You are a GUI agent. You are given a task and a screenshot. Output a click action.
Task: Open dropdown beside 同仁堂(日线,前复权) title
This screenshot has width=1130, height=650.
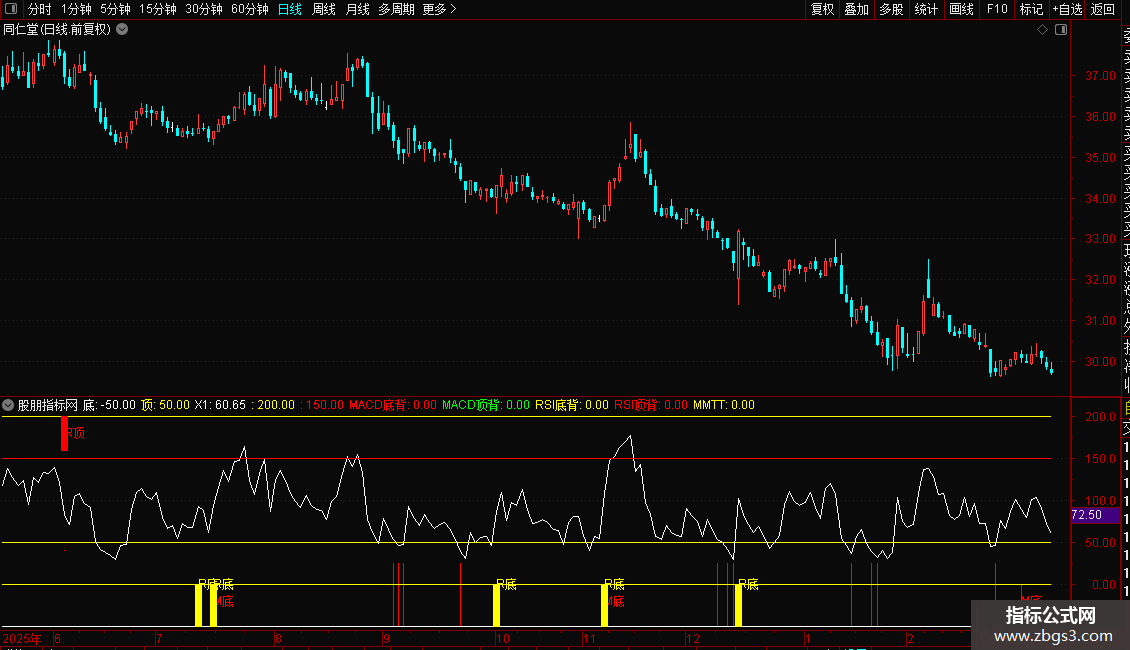click(x=123, y=29)
